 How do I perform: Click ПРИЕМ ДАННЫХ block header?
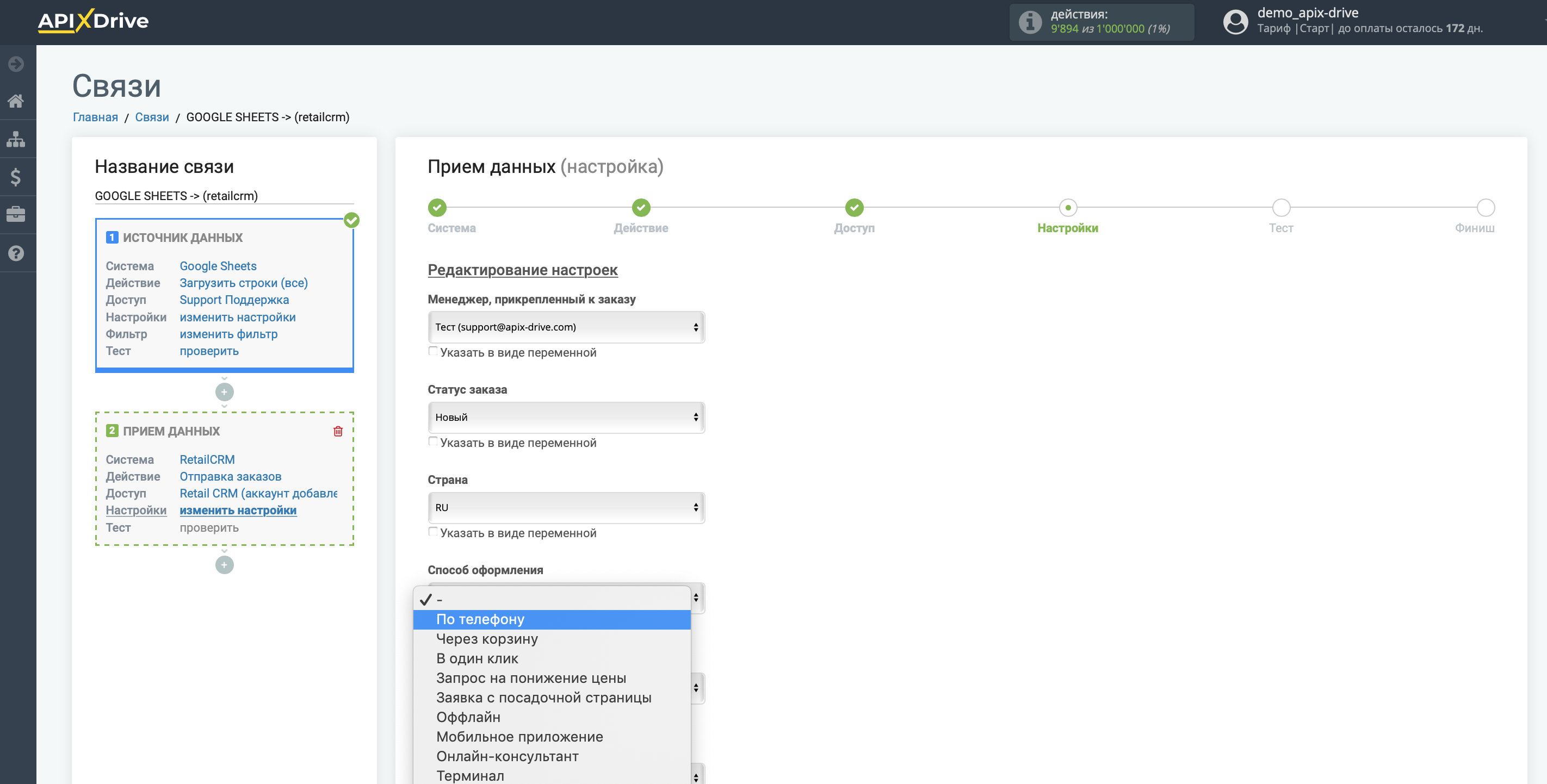point(171,431)
